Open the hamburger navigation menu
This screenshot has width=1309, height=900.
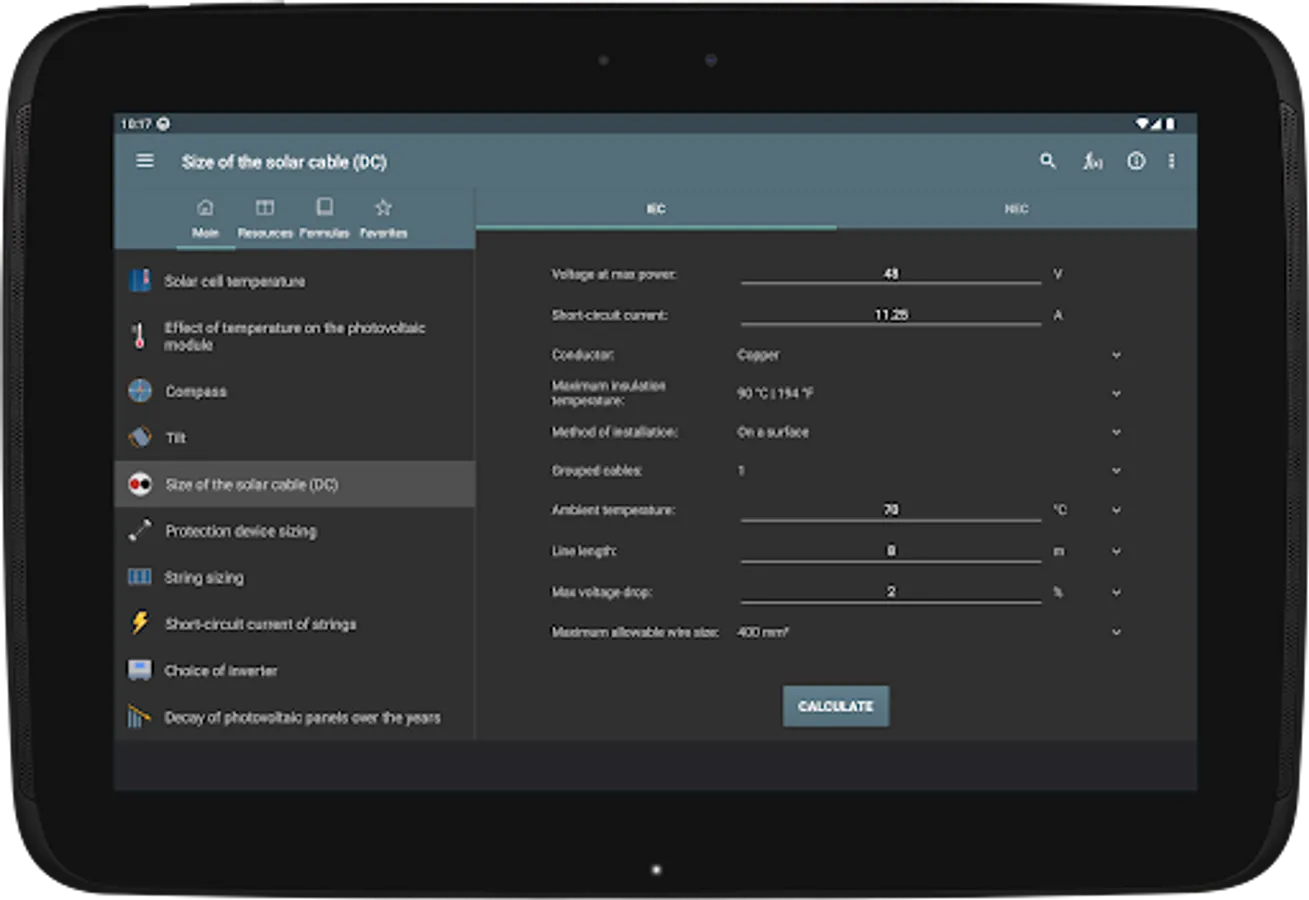coord(145,161)
